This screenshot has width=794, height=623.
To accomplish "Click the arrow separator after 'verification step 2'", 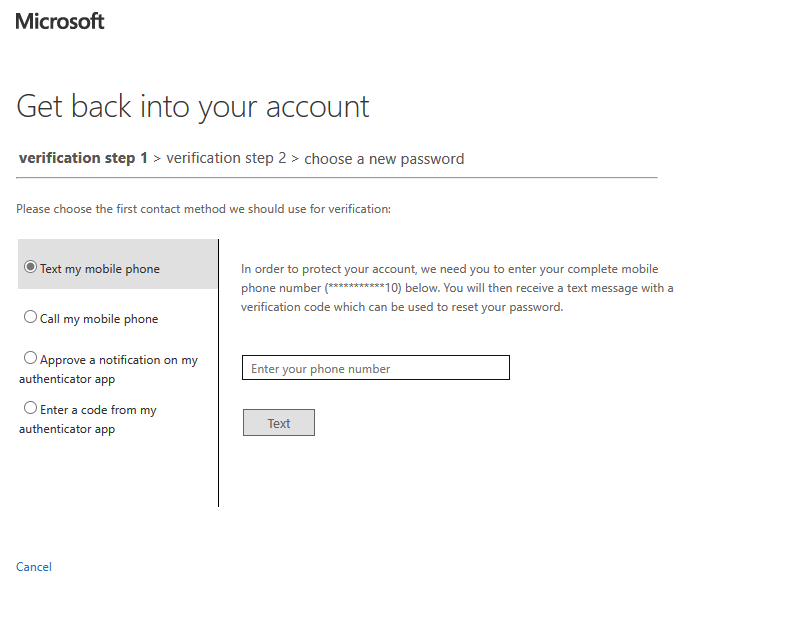I will tap(295, 159).
